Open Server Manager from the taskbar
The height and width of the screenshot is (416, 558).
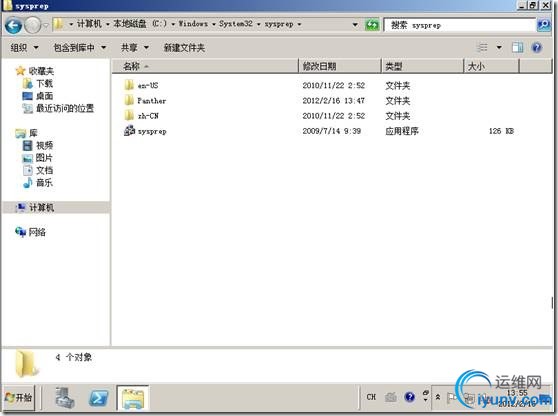65,397
